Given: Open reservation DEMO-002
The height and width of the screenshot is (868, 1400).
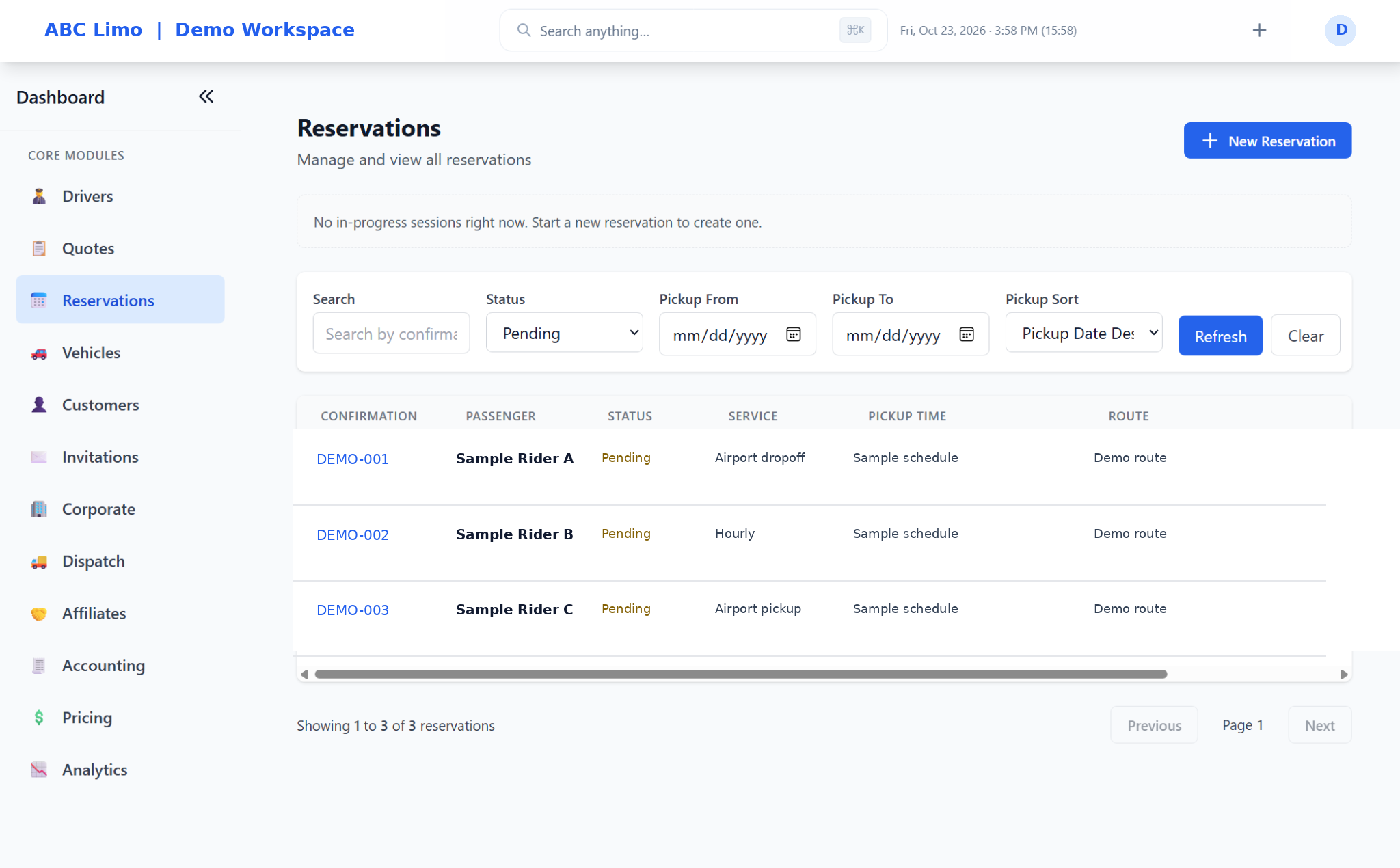Looking at the screenshot, I should (x=353, y=534).
